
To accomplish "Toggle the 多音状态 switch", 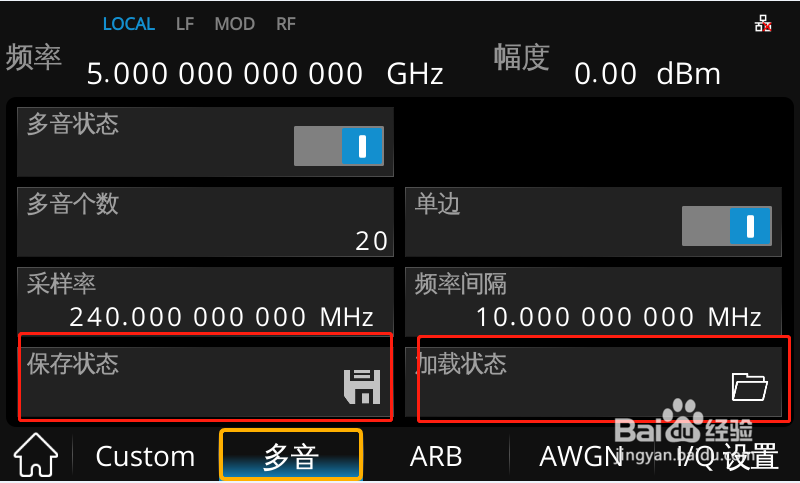I will 339,146.
